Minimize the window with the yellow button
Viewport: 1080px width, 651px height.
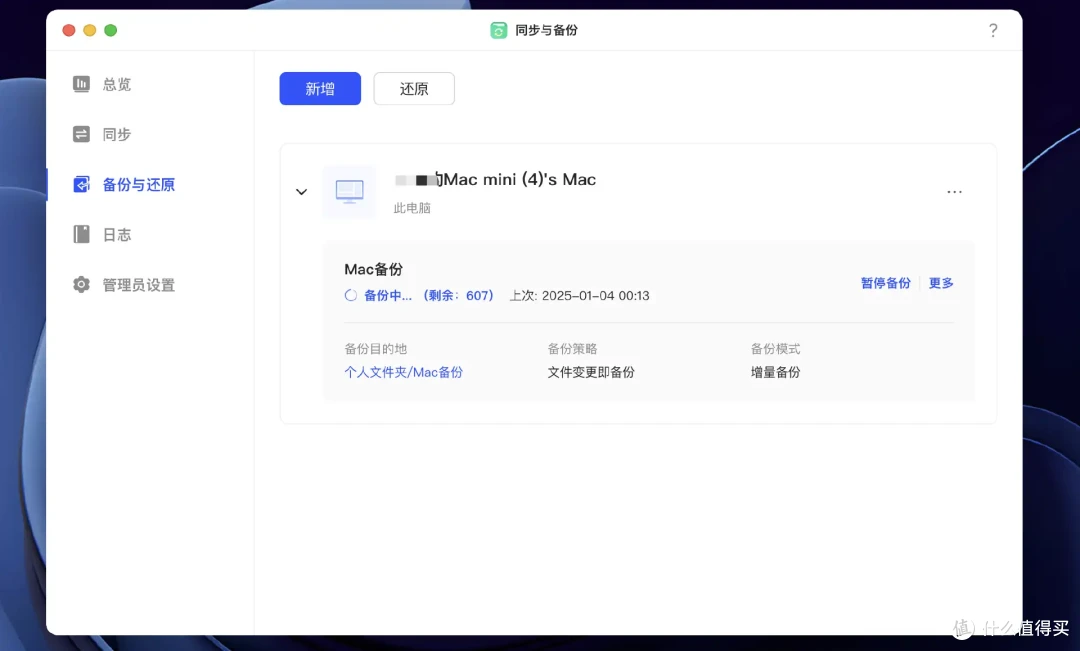[90, 30]
